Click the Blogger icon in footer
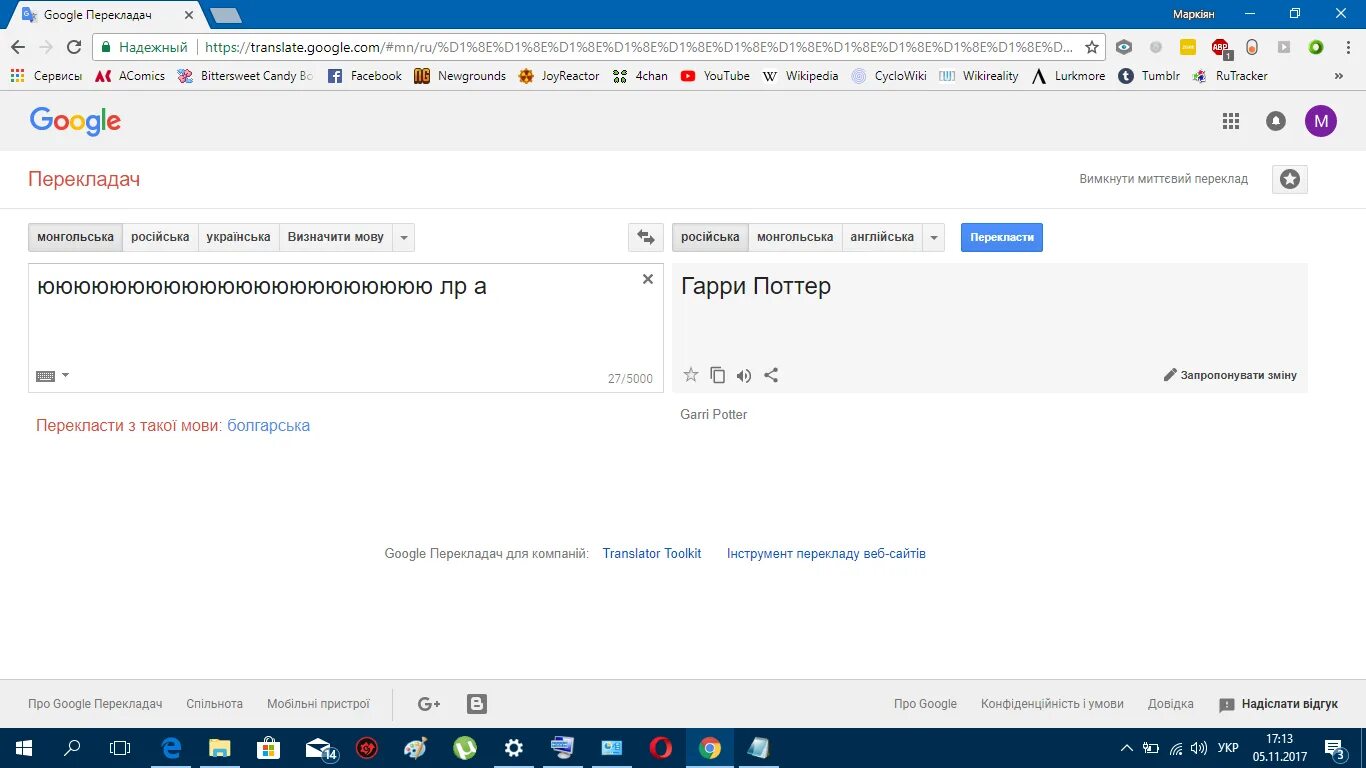 point(477,704)
